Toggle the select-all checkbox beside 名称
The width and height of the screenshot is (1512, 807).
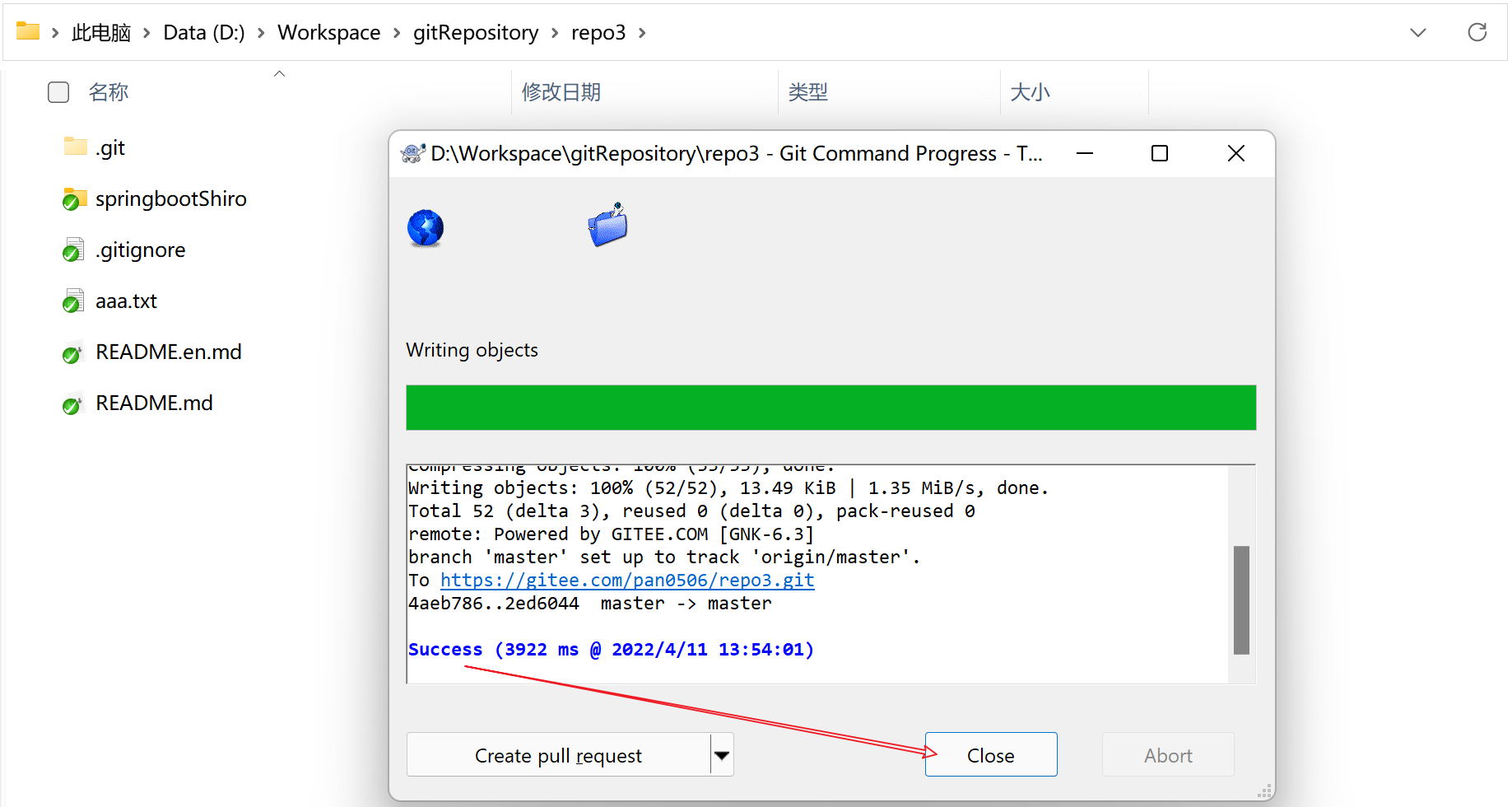point(58,92)
